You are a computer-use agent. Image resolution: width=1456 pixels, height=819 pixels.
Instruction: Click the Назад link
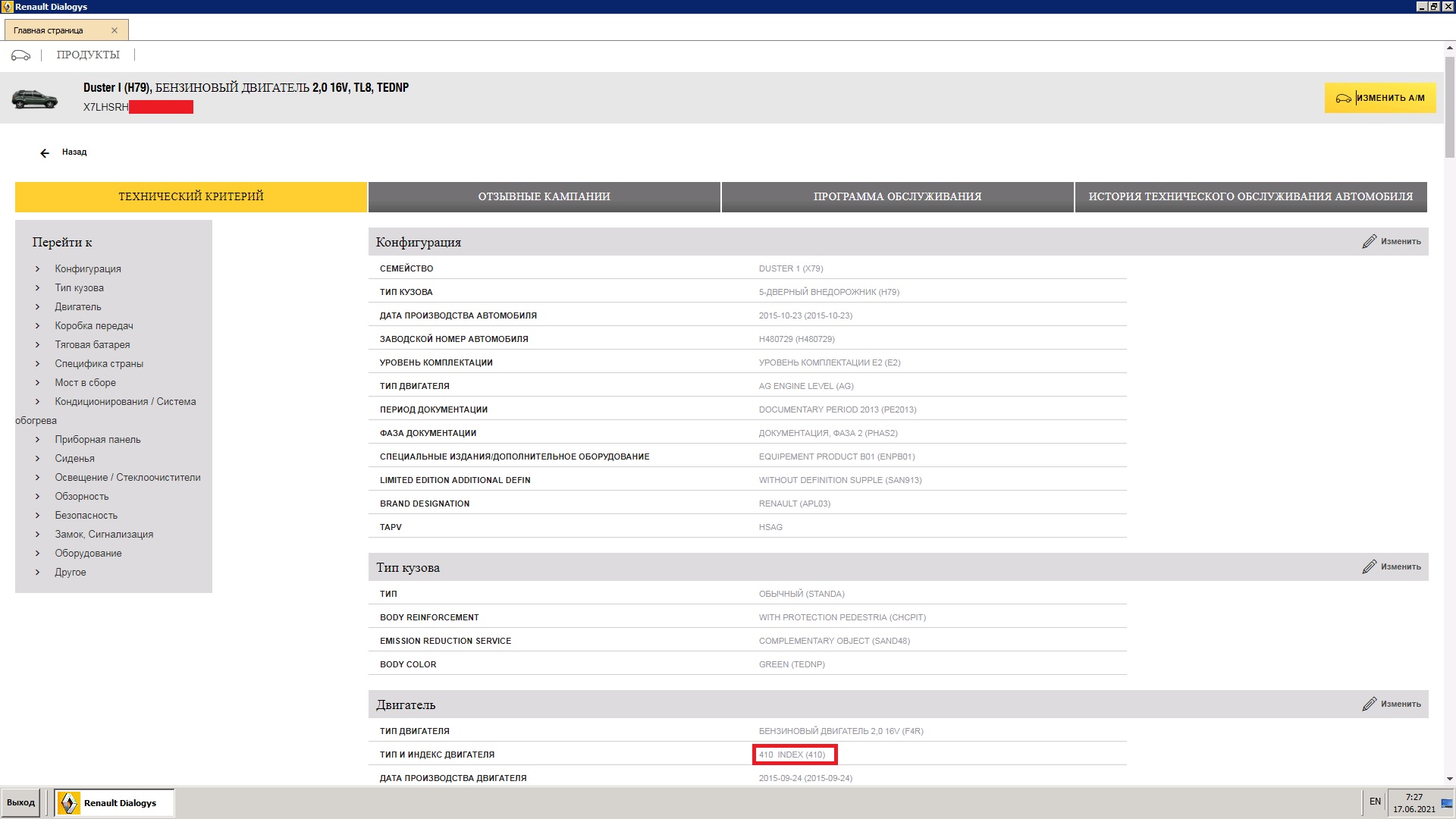[74, 152]
